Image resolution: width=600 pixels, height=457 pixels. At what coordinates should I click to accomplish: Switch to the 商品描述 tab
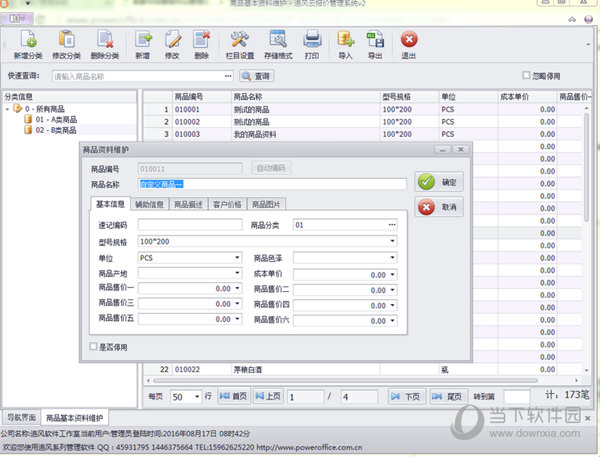[188, 204]
